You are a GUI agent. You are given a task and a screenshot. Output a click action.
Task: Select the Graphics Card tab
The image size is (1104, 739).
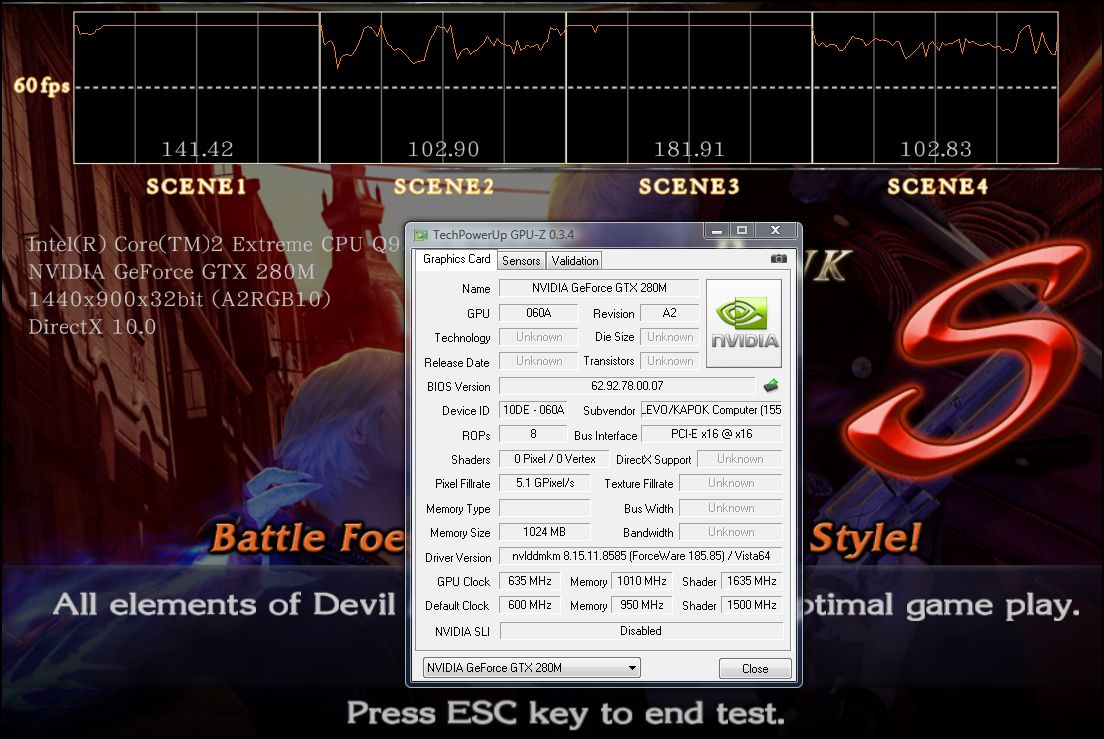456,259
